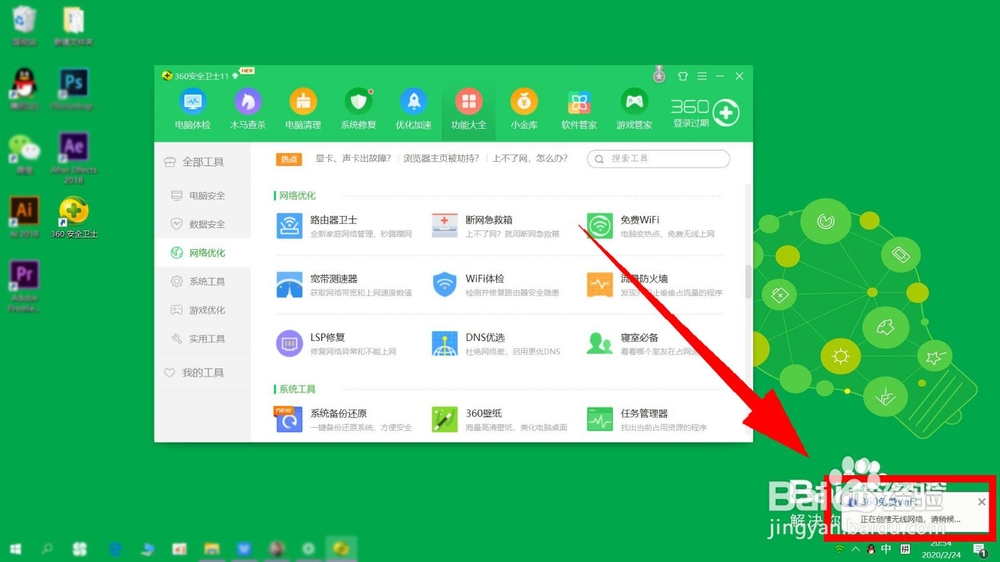This screenshot has width=1000, height=562.
Task: Select 数据安全 category
Action: pyautogui.click(x=202, y=225)
